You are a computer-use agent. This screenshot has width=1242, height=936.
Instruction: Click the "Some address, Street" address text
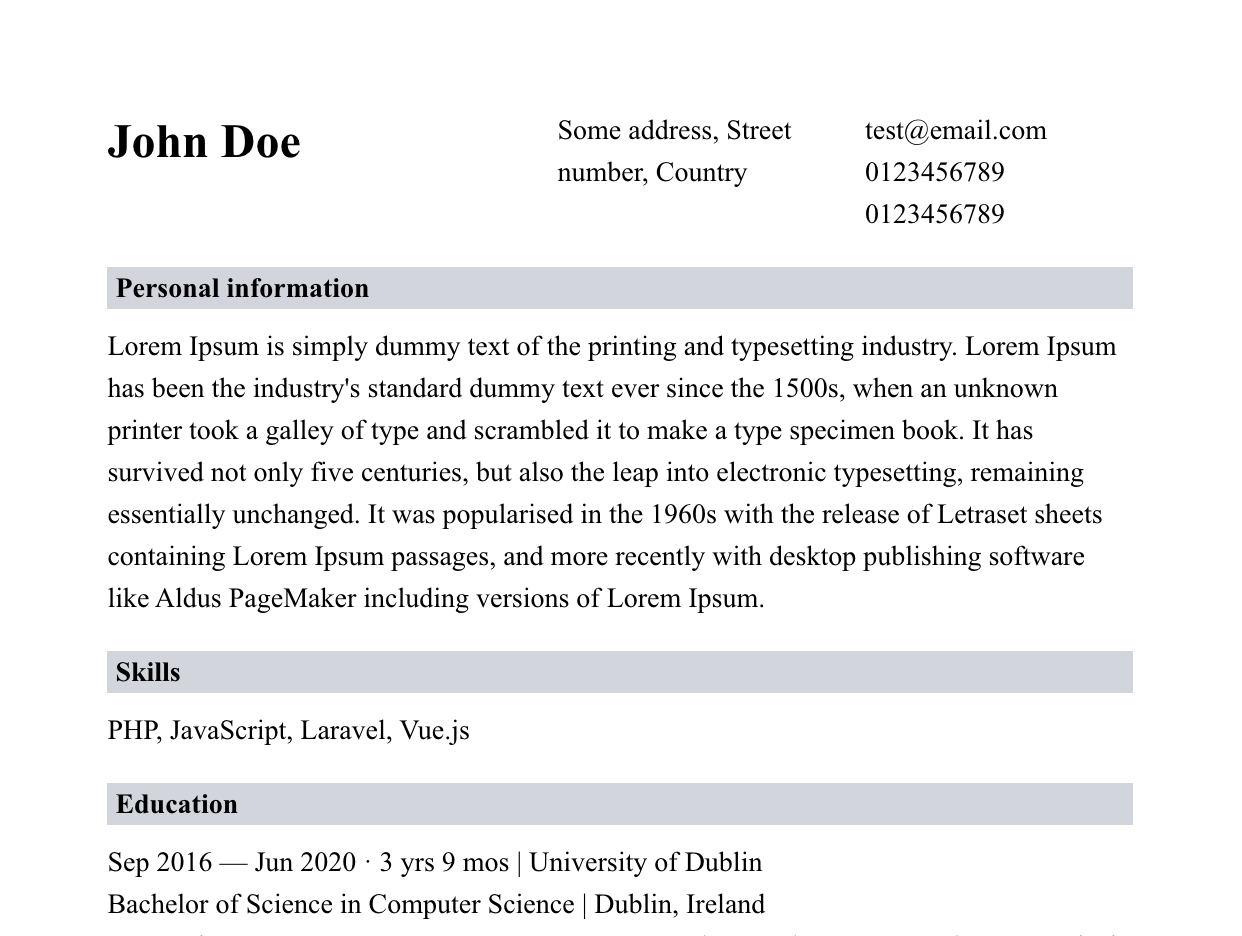point(674,131)
